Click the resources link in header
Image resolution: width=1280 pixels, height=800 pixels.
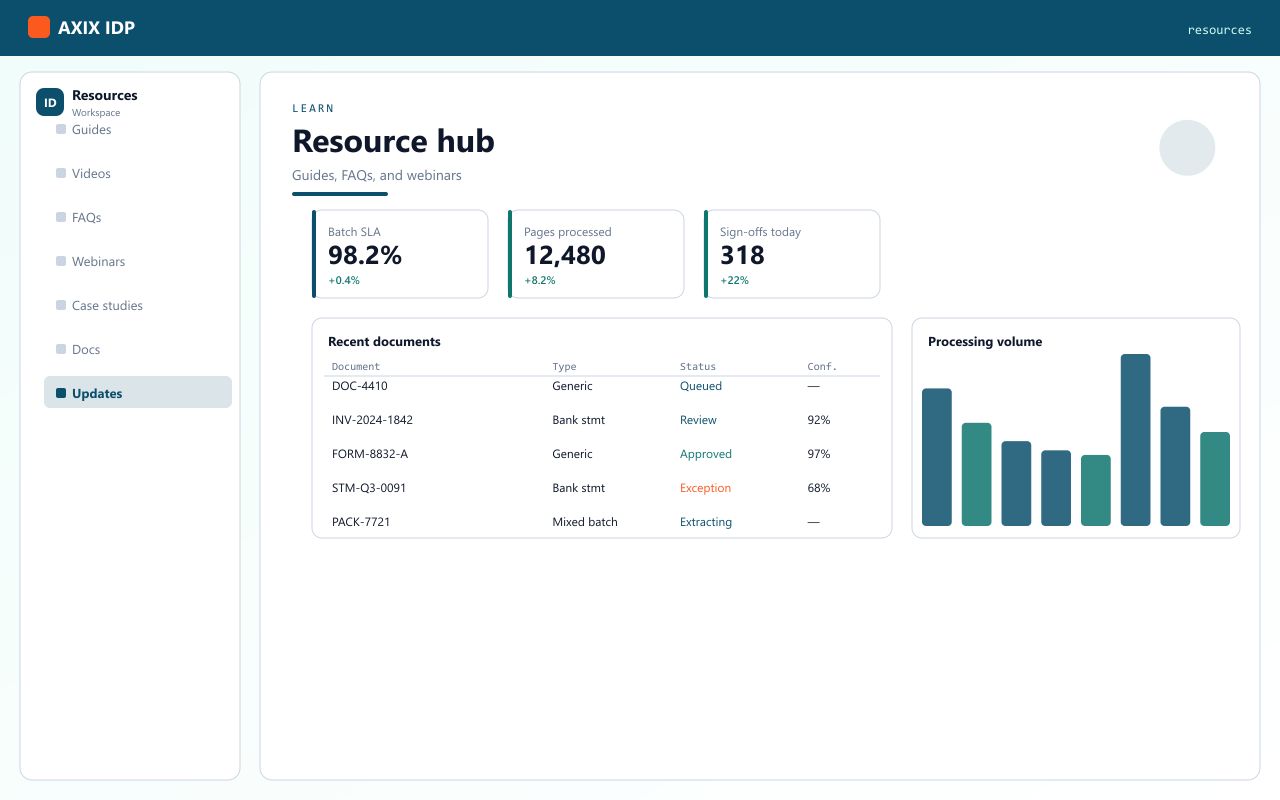click(1219, 30)
